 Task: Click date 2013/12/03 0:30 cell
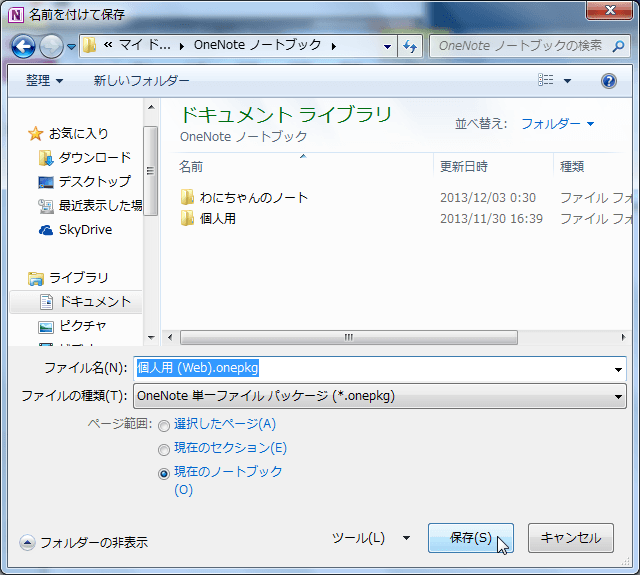click(488, 198)
